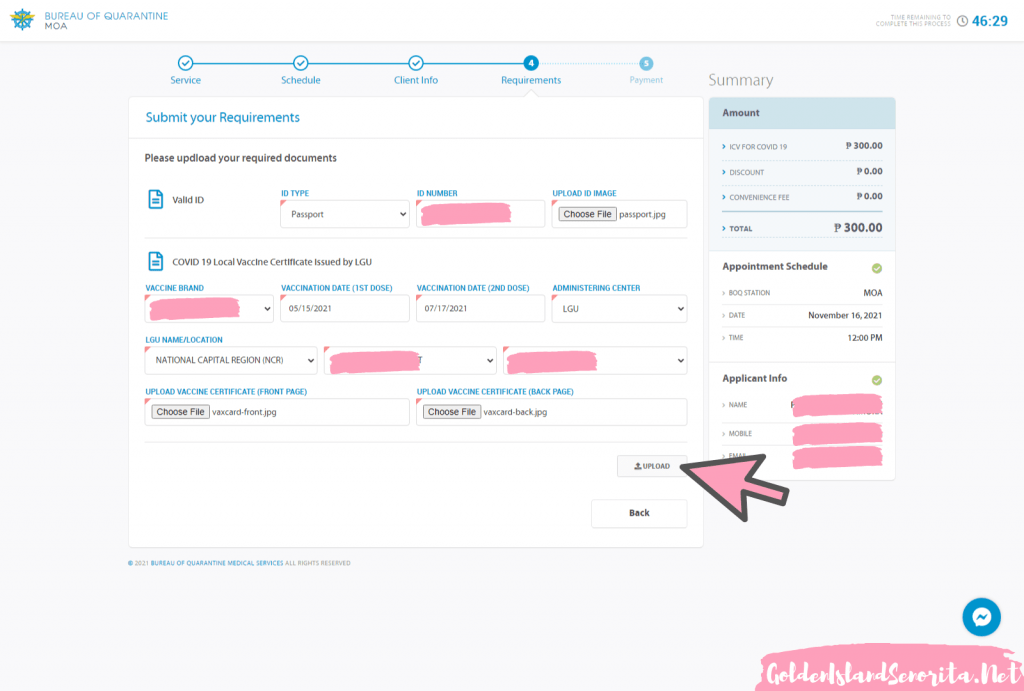
Task: Click the Bureau of Quarantine logo
Action: click(22, 20)
